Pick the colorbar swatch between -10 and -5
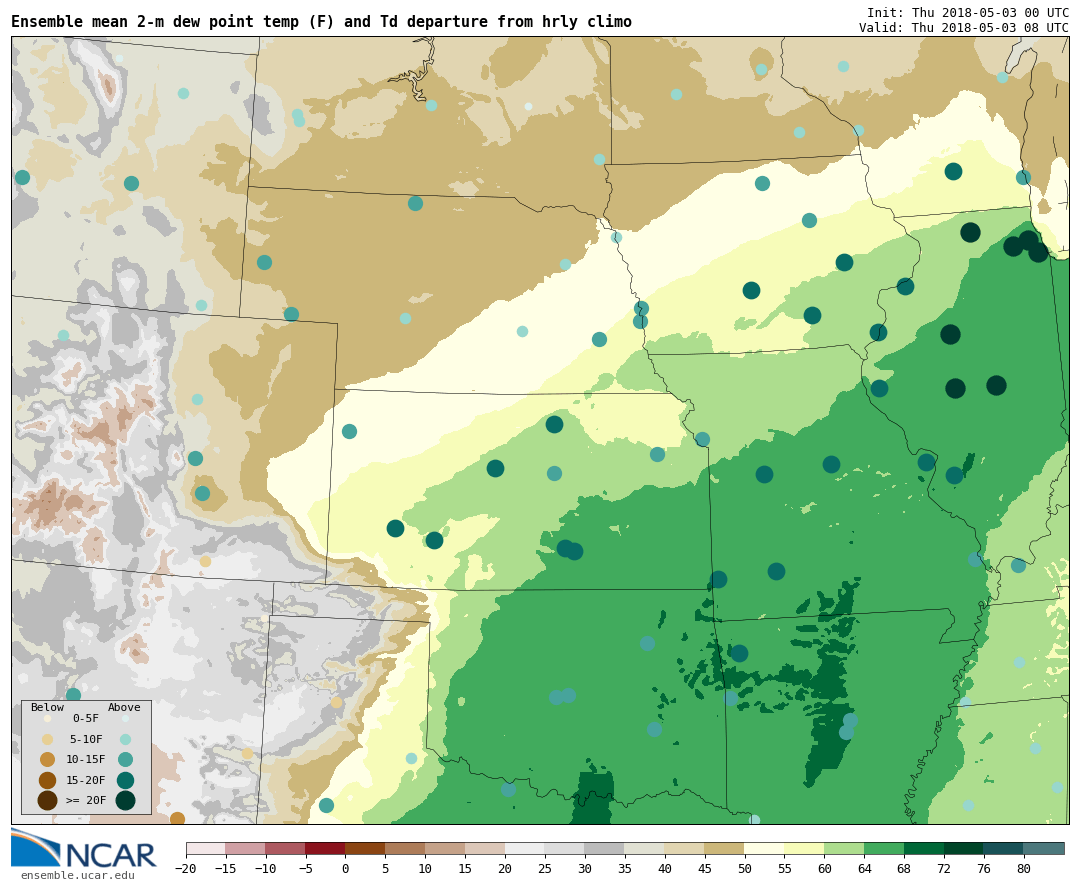The width and height of the screenshot is (1080, 887). click(285, 848)
